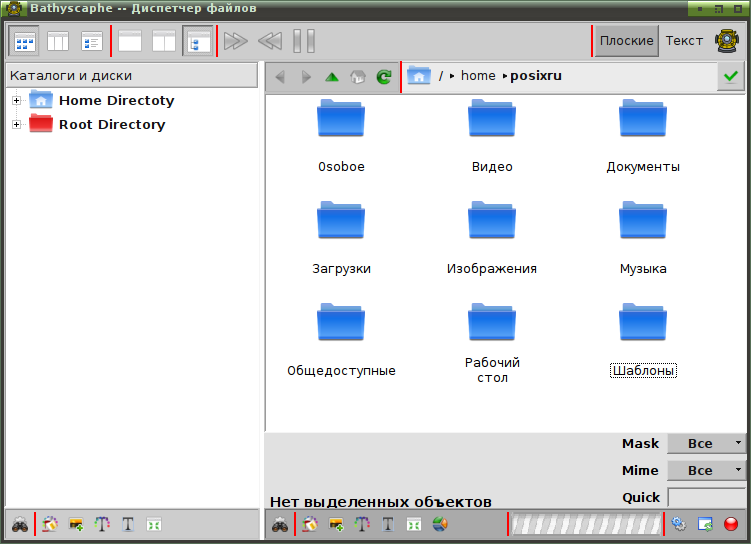Click the green checkmark confirm button
The image size is (751, 544).
click(x=731, y=76)
